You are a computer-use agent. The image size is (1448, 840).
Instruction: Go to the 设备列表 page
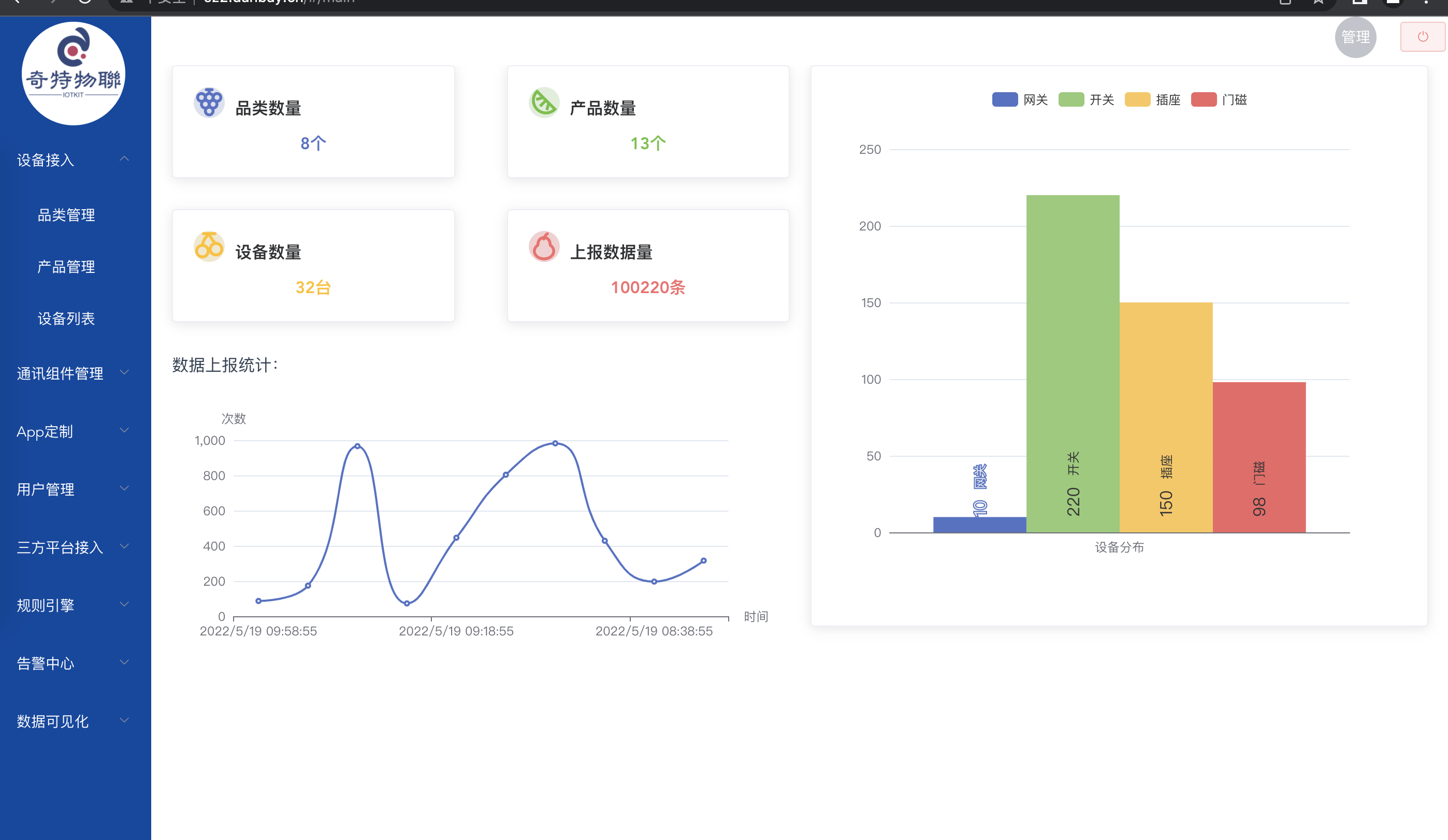pyautogui.click(x=66, y=318)
